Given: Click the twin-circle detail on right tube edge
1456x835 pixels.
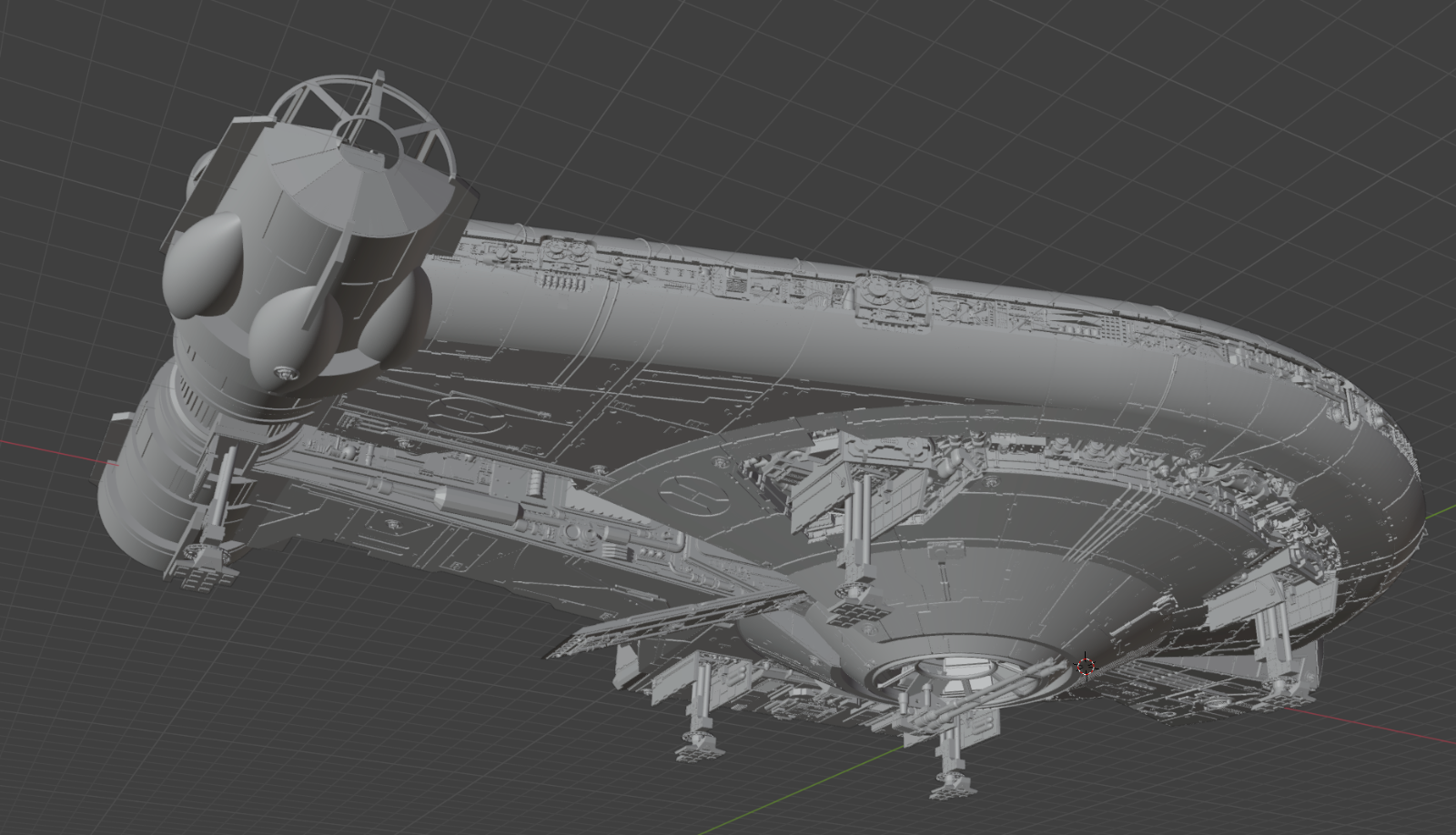Looking at the screenshot, I should [x=893, y=293].
